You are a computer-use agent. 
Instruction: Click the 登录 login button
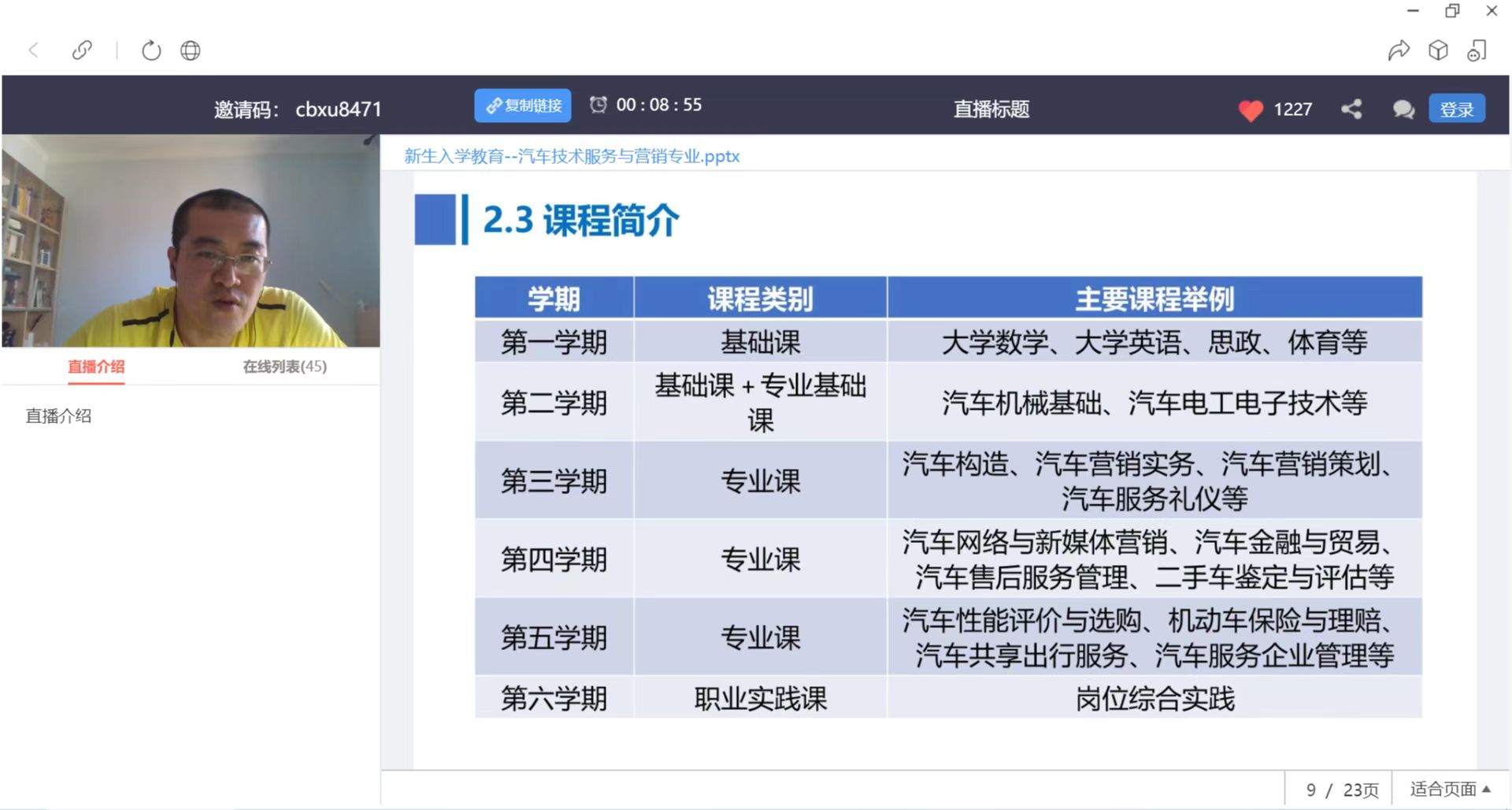pyautogui.click(x=1456, y=109)
